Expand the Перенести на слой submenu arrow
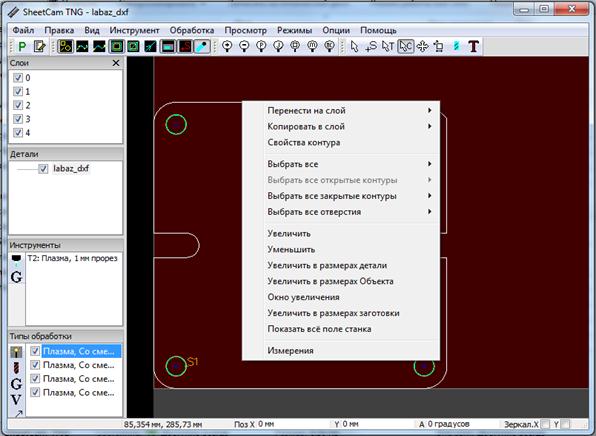The width and height of the screenshot is (596, 436). pyautogui.click(x=430, y=110)
